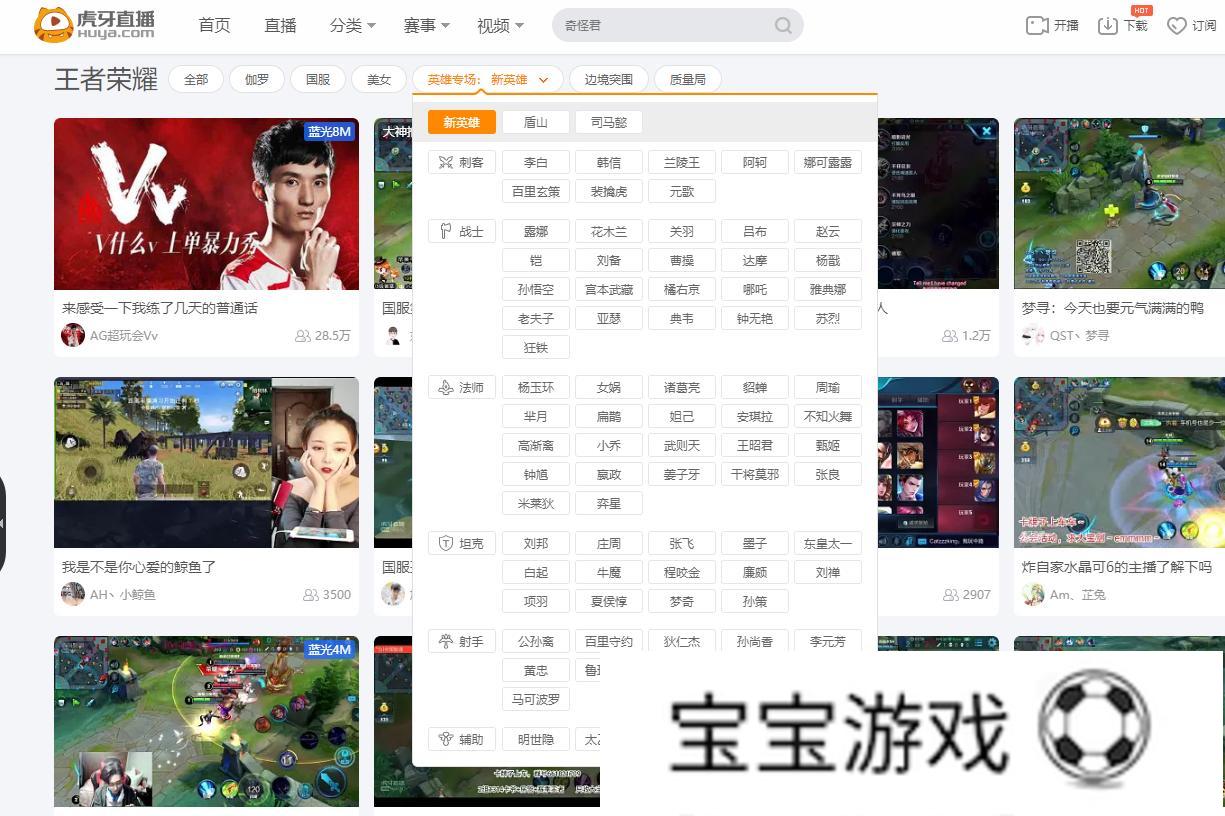Pick the 不知火舞 hero button
This screenshot has width=1225, height=816.
click(828, 416)
